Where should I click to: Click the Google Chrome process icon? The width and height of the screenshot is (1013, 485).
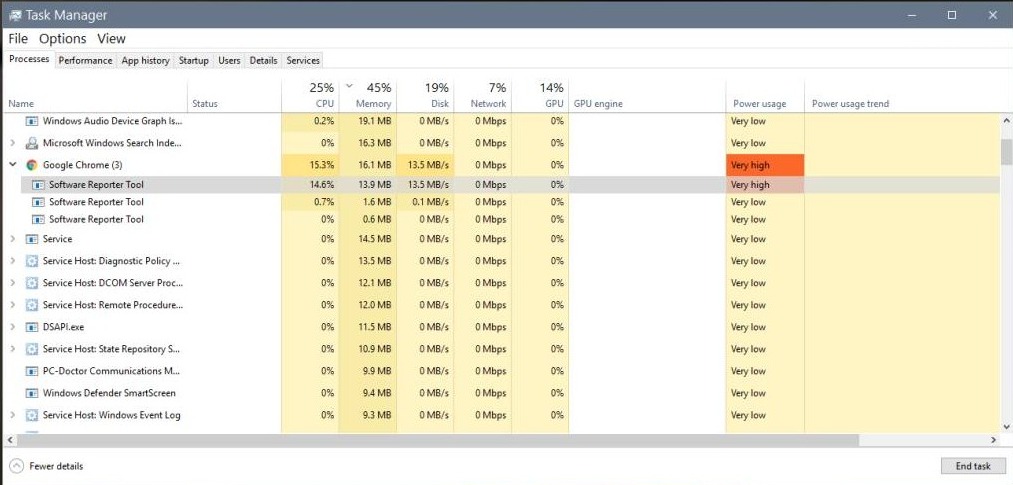click(32, 165)
